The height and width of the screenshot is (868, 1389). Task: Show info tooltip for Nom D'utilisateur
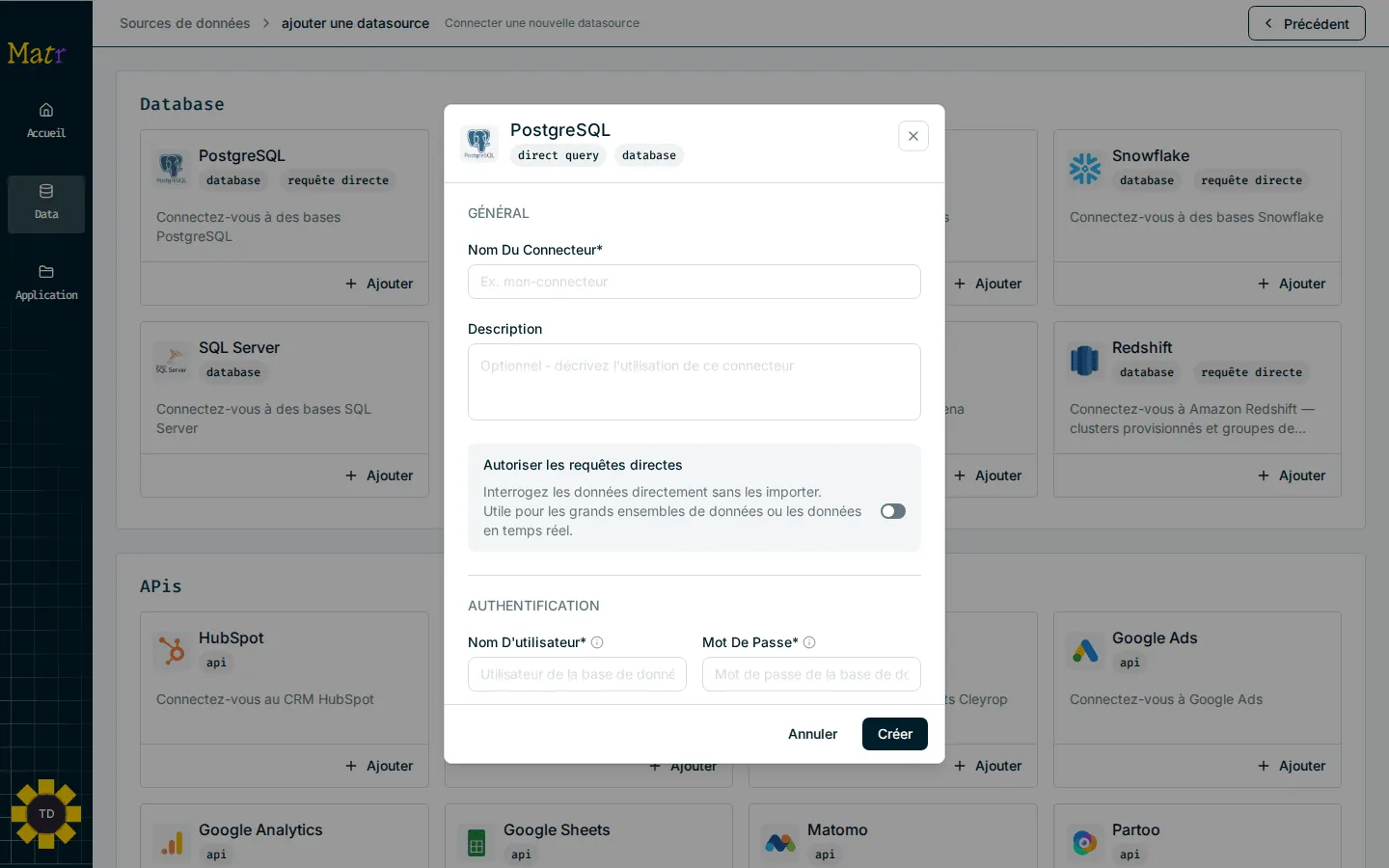[x=597, y=642]
